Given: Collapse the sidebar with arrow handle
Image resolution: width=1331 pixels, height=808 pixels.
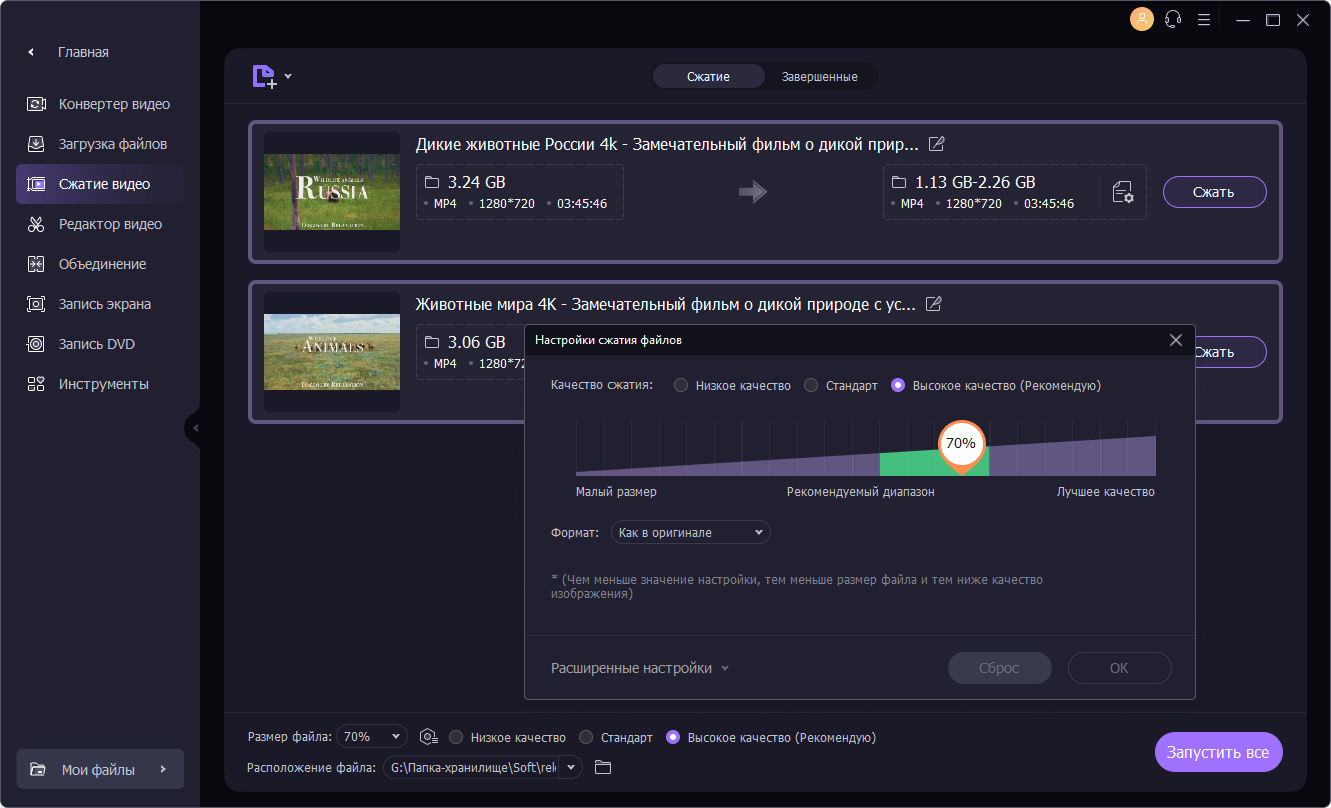Looking at the screenshot, I should [x=194, y=428].
